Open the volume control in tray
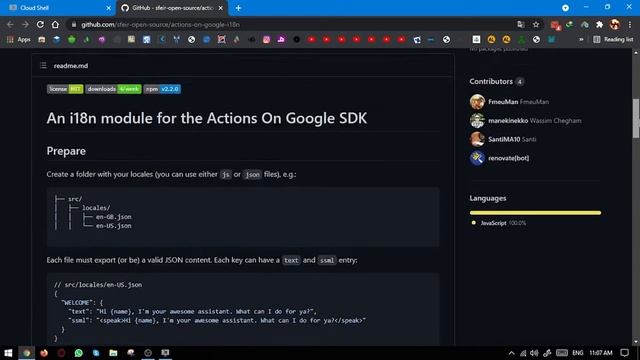The width and height of the screenshot is (640, 360). pos(534,353)
